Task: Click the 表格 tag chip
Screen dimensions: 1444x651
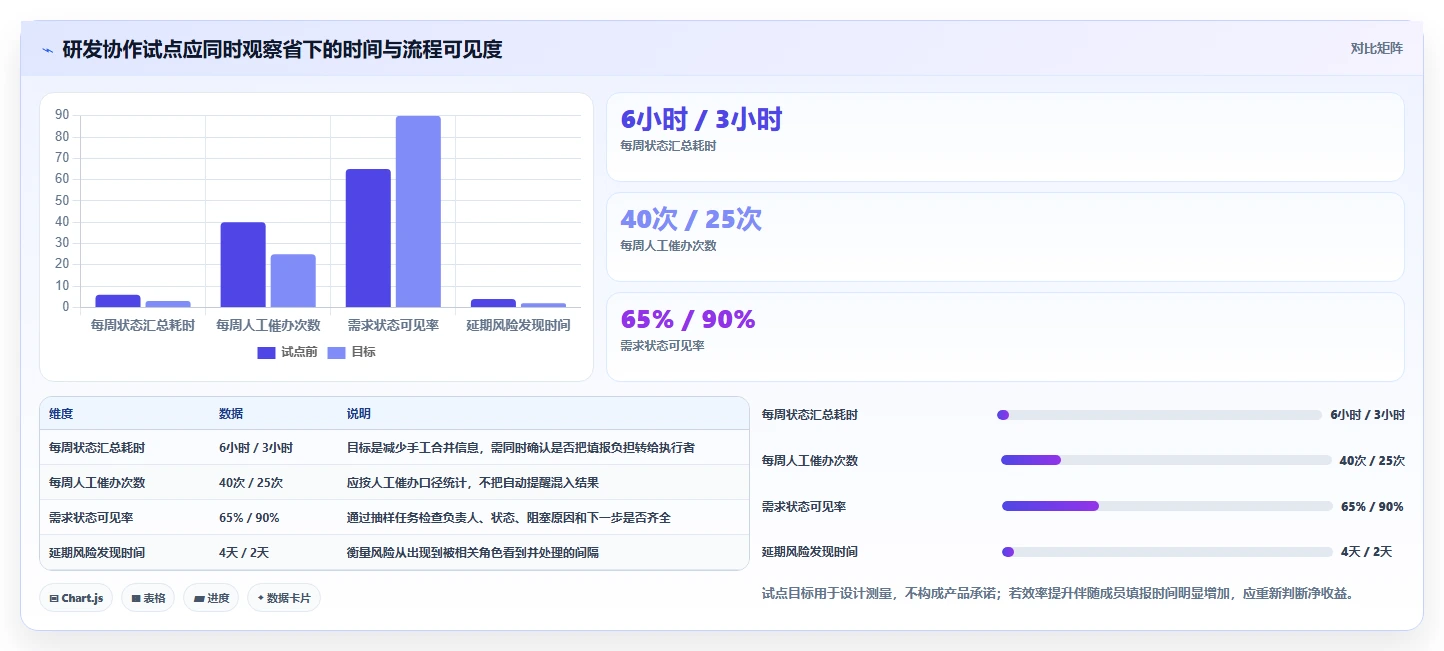Action: point(148,598)
